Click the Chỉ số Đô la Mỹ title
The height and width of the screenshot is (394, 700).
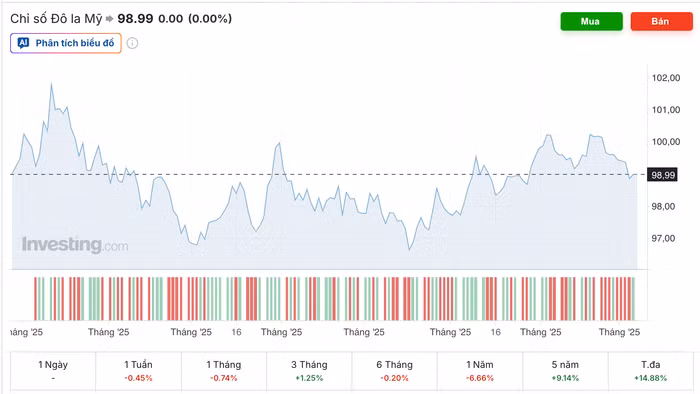point(56,19)
